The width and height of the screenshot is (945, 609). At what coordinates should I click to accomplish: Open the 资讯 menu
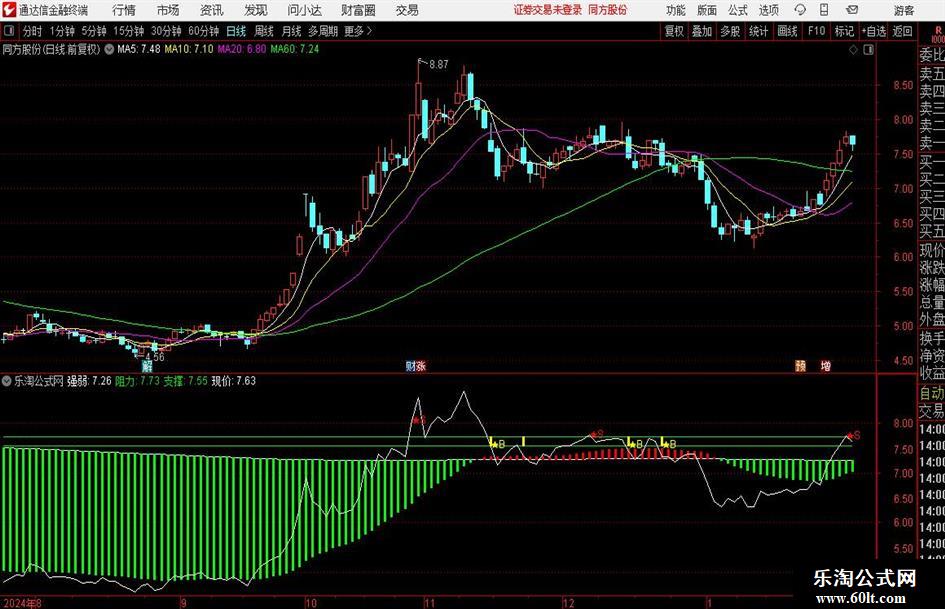212,10
